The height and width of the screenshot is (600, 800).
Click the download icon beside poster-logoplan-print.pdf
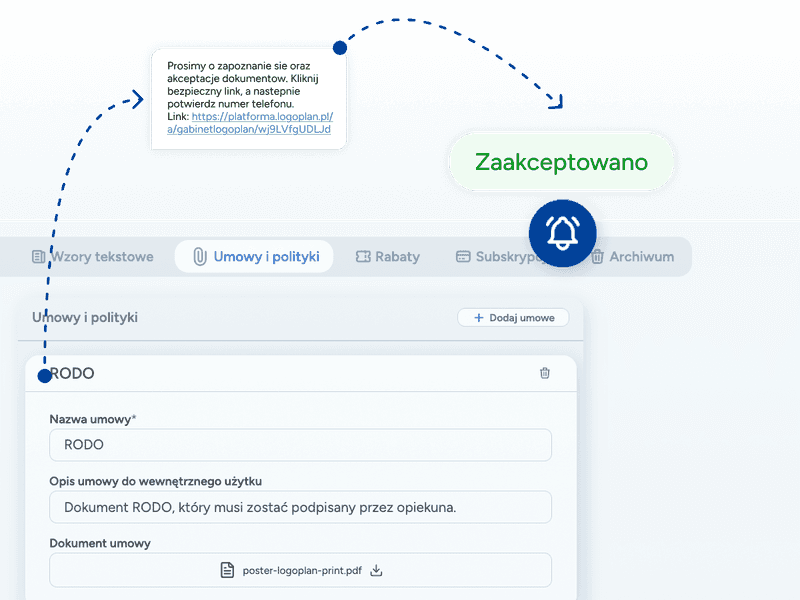point(375,569)
